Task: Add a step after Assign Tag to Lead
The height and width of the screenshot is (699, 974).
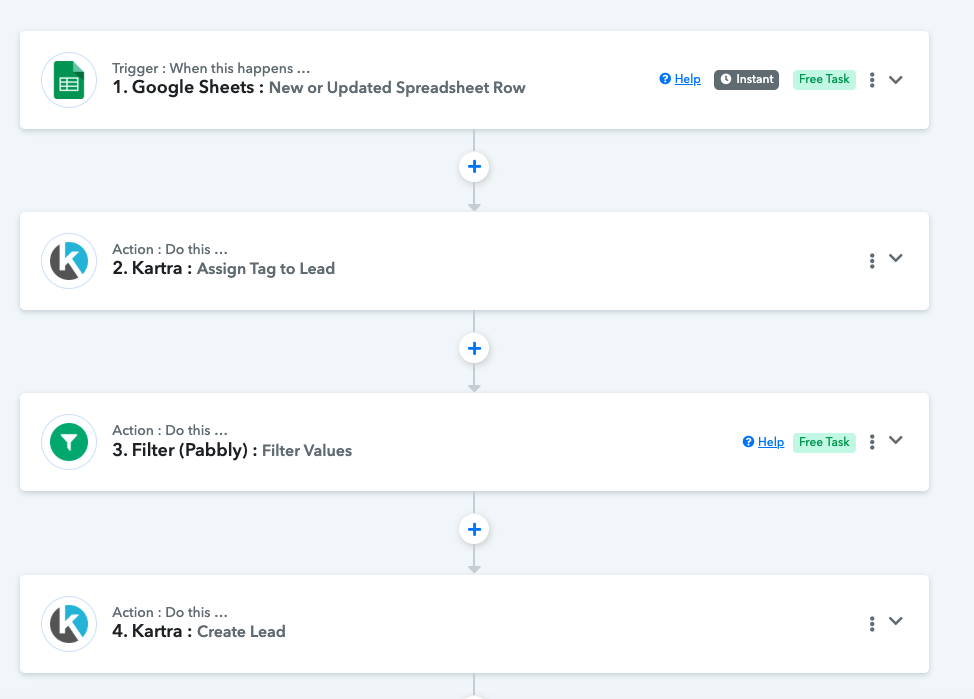Action: (474, 348)
